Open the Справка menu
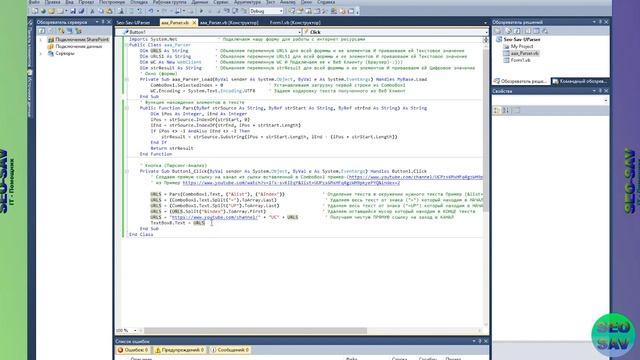Screen dimensions: 640x360 [326, 2]
